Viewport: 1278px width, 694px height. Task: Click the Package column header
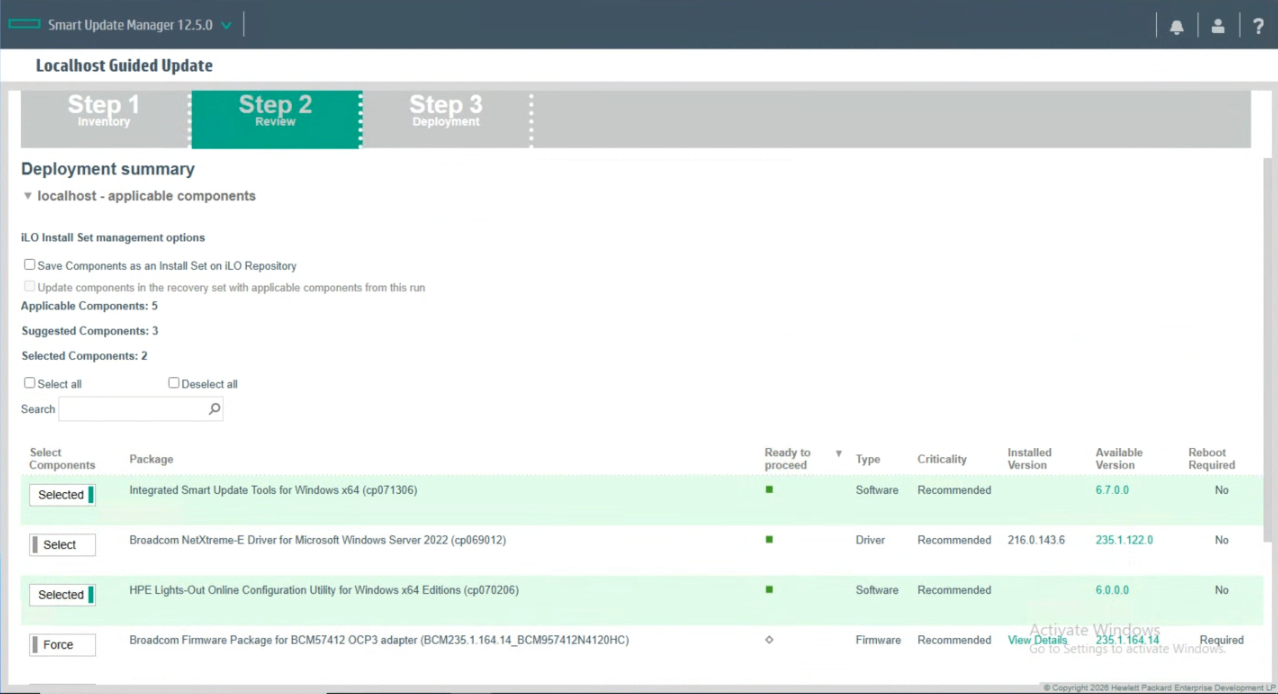click(151, 459)
